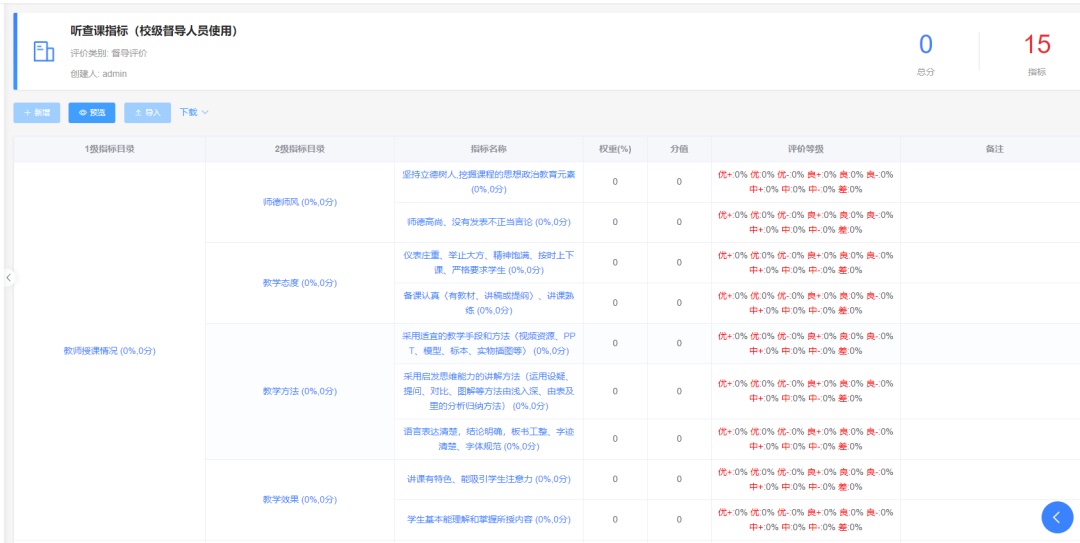Image resolution: width=1080 pixels, height=543 pixels.
Task: Click the red 15 indicator count
Action: [x=1037, y=45]
